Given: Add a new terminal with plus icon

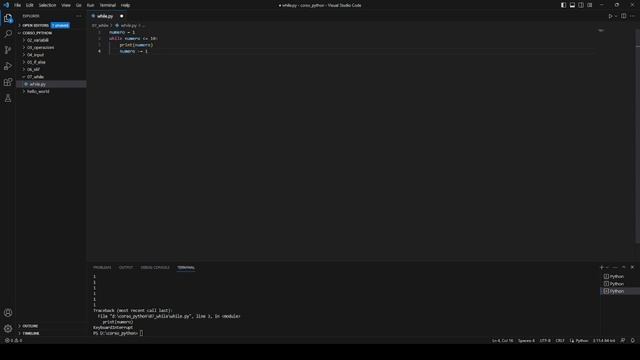Looking at the screenshot, I should pos(601,267).
